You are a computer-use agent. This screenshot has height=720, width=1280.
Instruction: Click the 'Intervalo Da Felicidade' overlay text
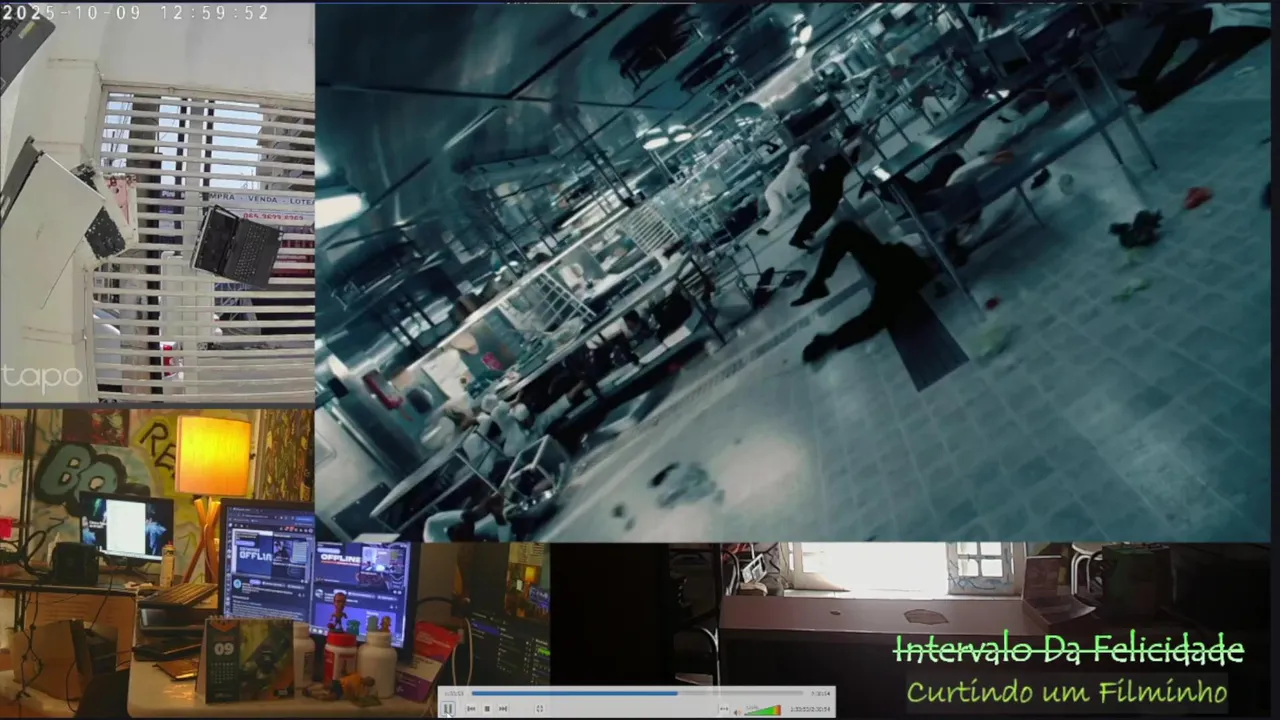click(x=1068, y=651)
